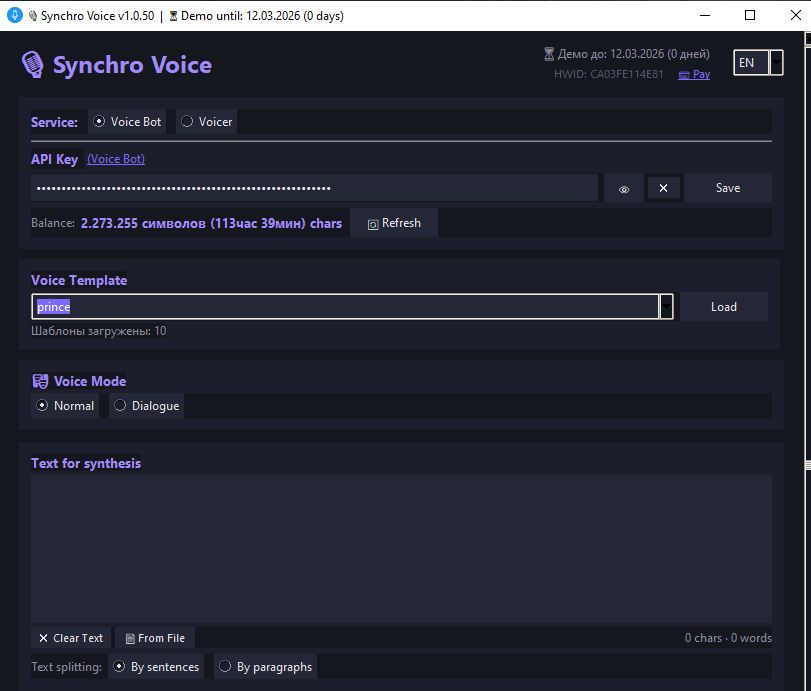Click the From File document icon
This screenshot has width=811, height=691.
133,637
